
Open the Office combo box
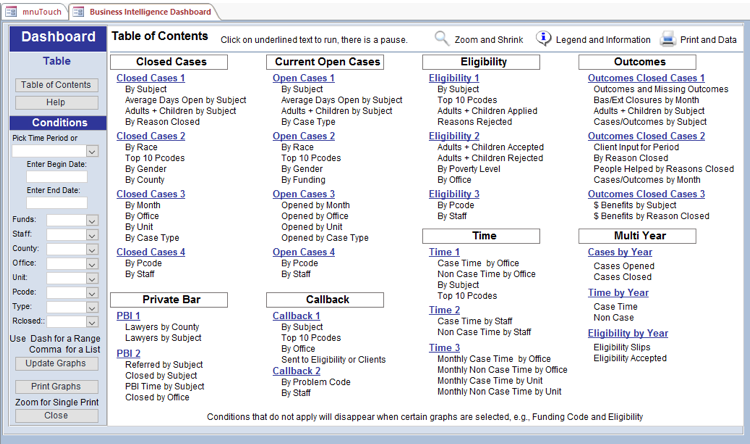tap(92, 263)
